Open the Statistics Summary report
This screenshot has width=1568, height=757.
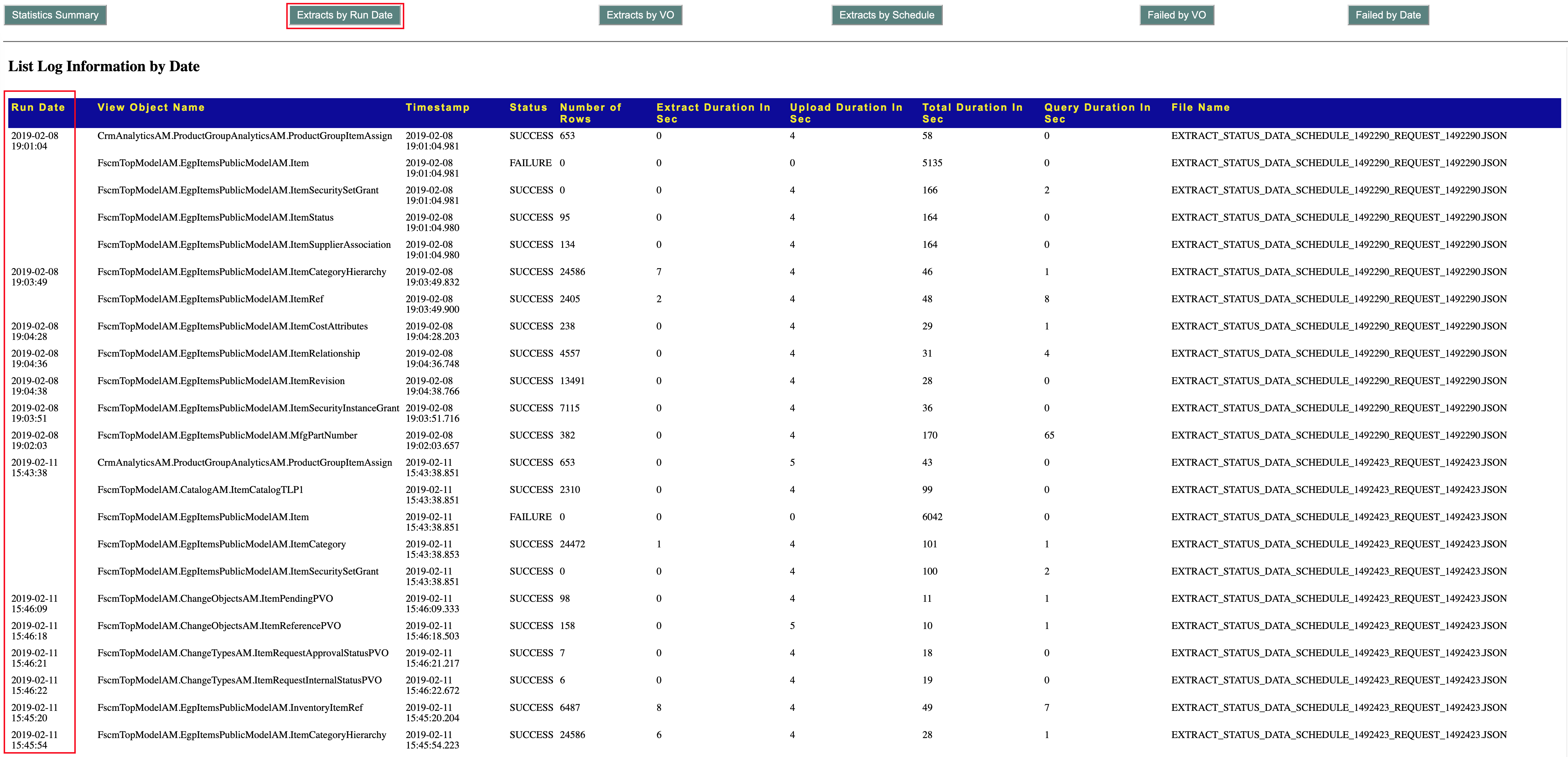[55, 15]
